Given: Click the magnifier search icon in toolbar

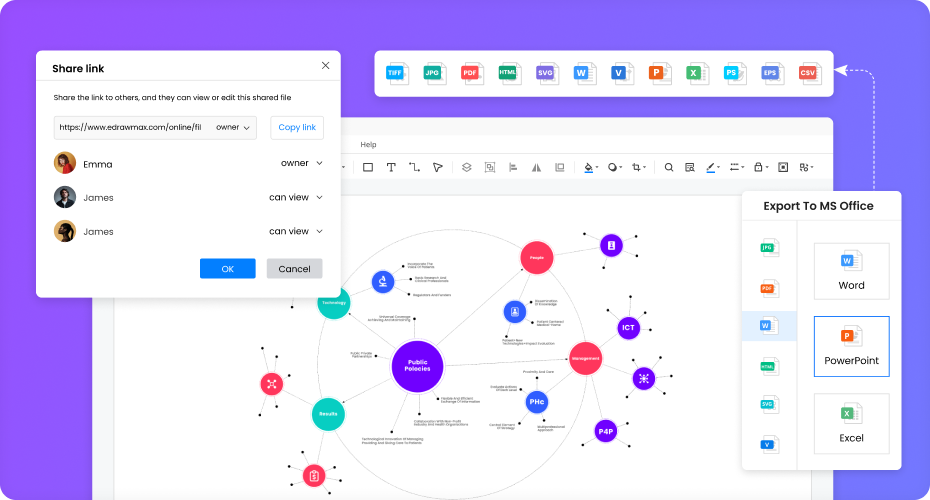Looking at the screenshot, I should (669, 167).
